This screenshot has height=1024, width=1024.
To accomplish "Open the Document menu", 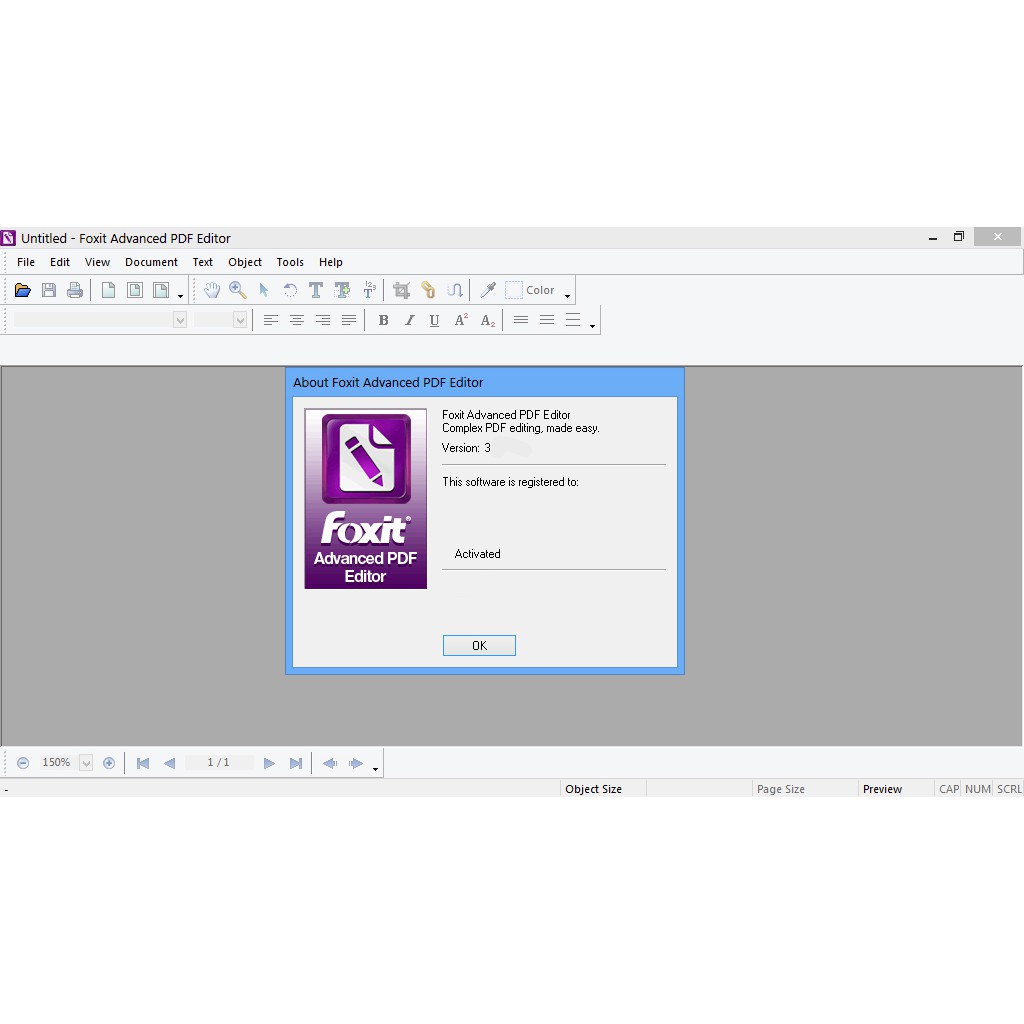I will click(151, 262).
